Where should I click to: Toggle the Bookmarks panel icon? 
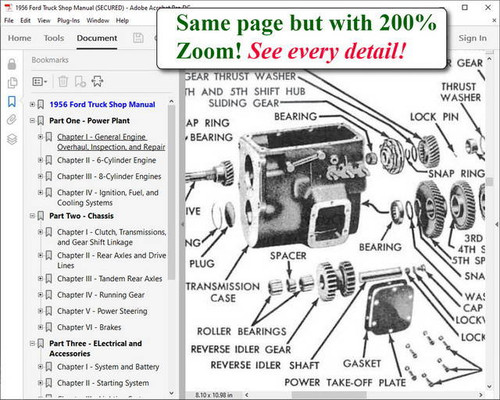(12, 101)
